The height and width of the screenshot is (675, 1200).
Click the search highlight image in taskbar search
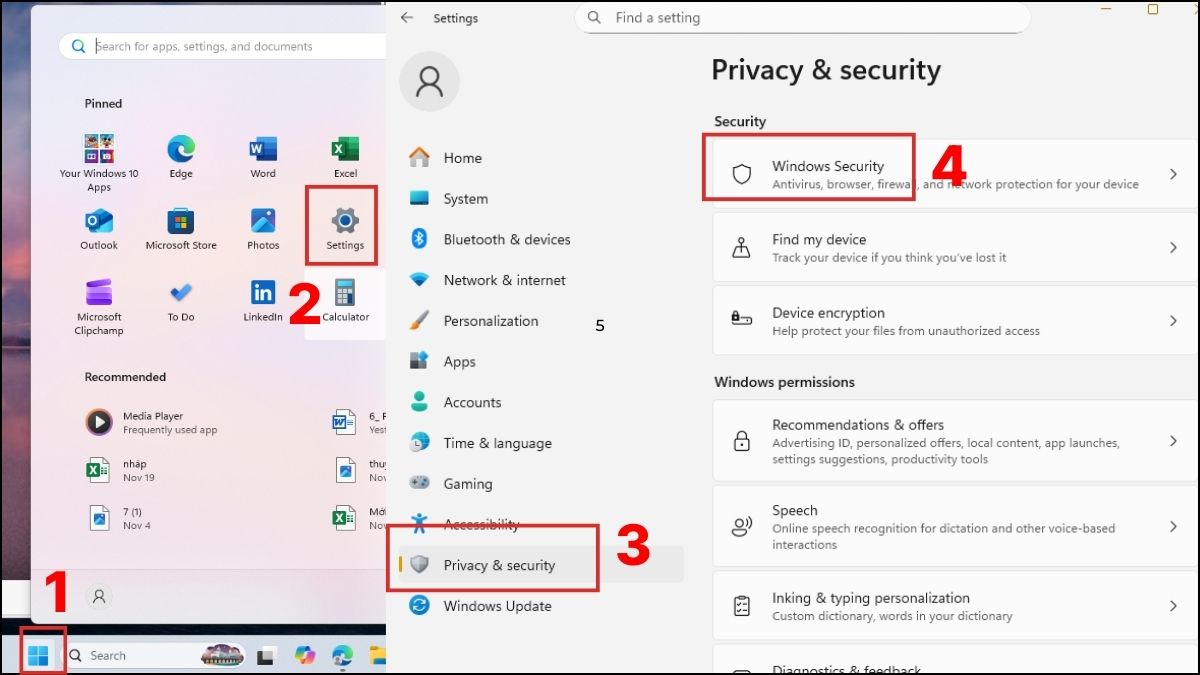(x=222, y=656)
